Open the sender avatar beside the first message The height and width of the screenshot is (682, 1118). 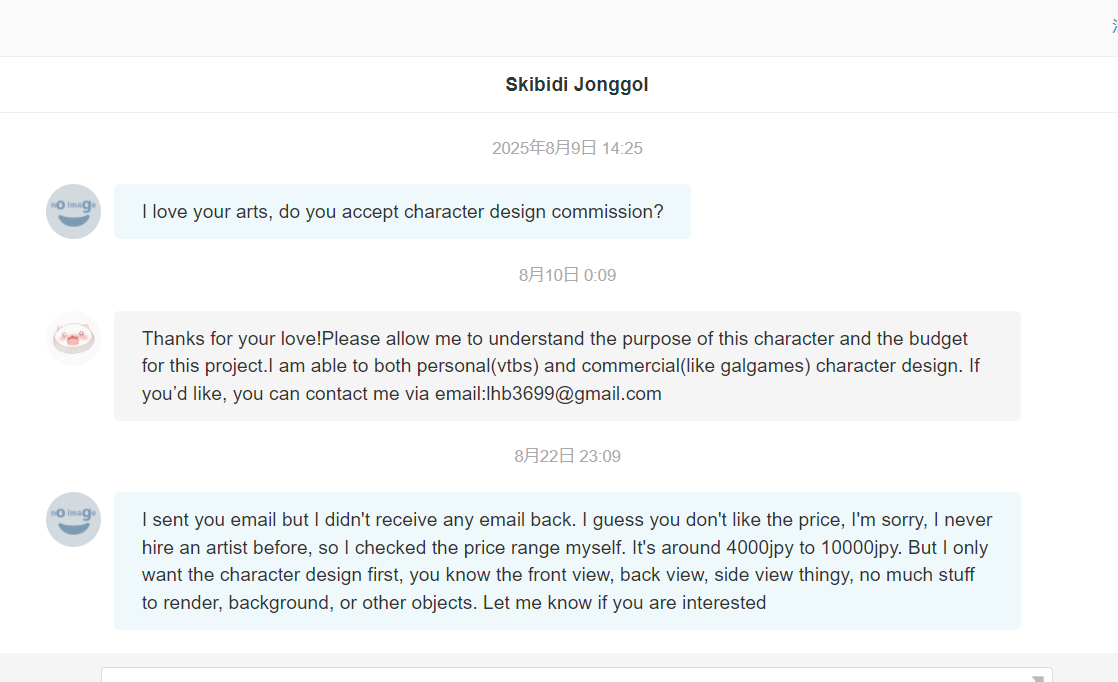(73, 211)
